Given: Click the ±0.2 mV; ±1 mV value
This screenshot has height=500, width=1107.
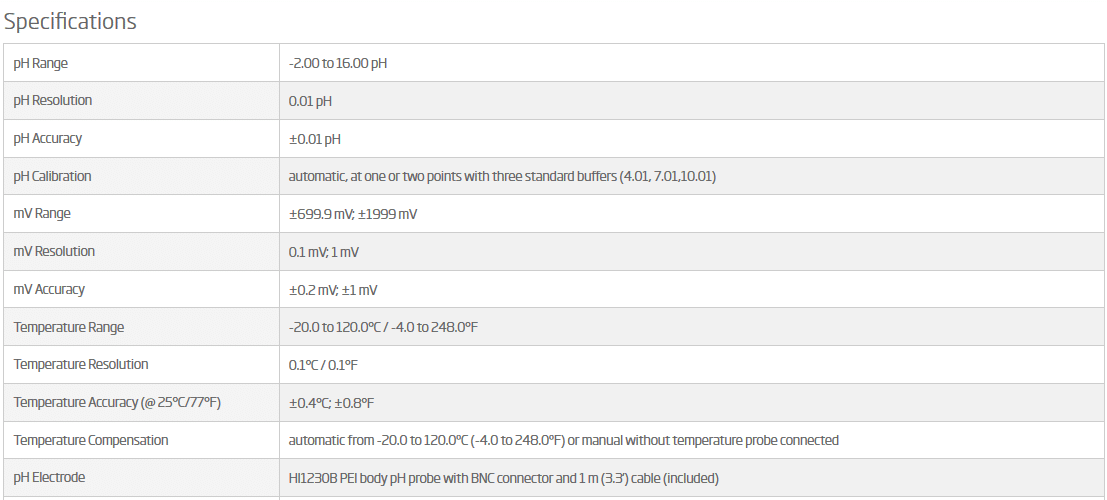Looking at the screenshot, I should point(333,290).
